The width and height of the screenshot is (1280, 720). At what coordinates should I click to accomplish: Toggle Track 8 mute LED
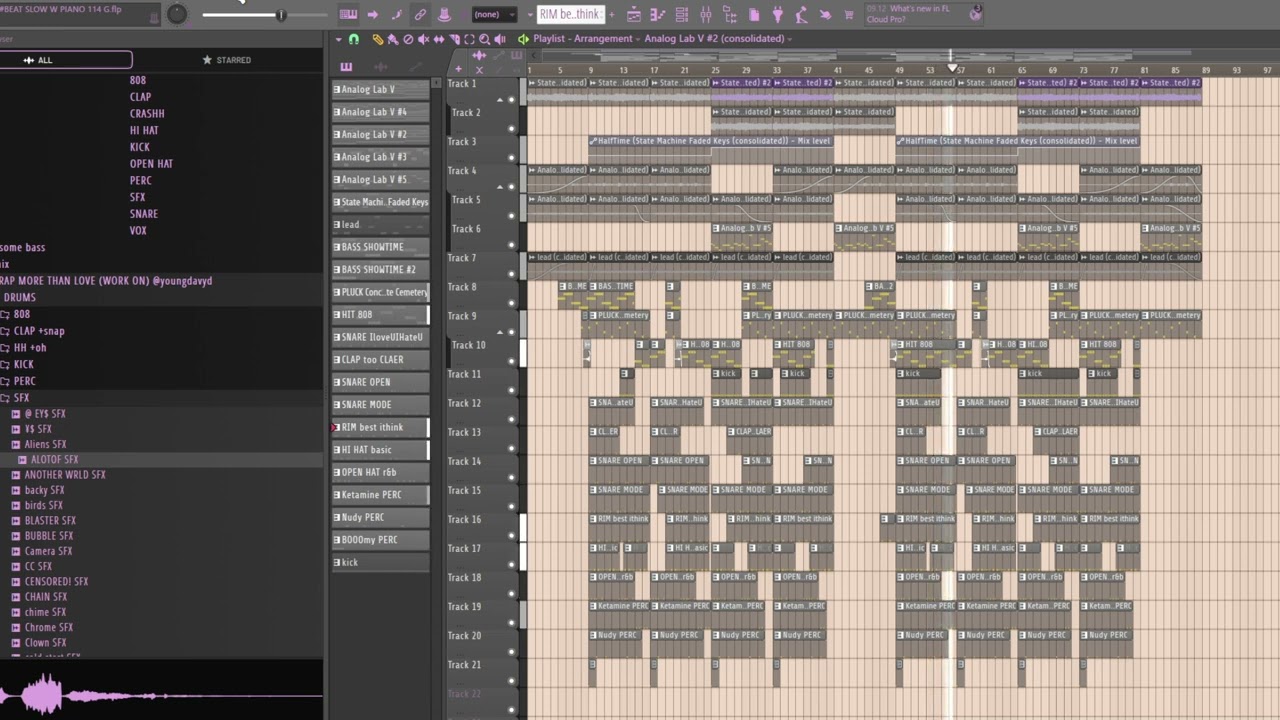512,302
